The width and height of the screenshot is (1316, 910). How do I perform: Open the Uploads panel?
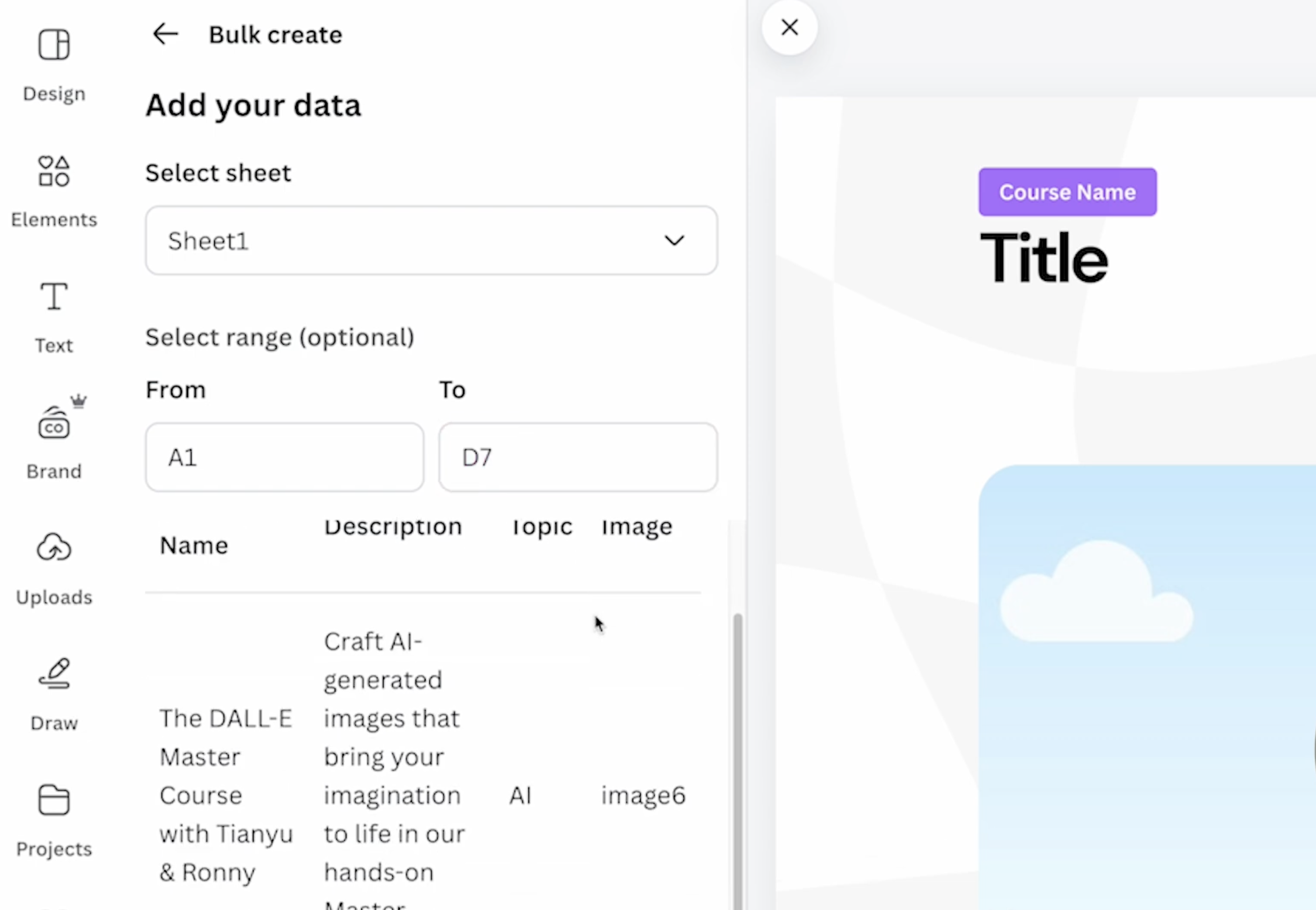click(54, 569)
